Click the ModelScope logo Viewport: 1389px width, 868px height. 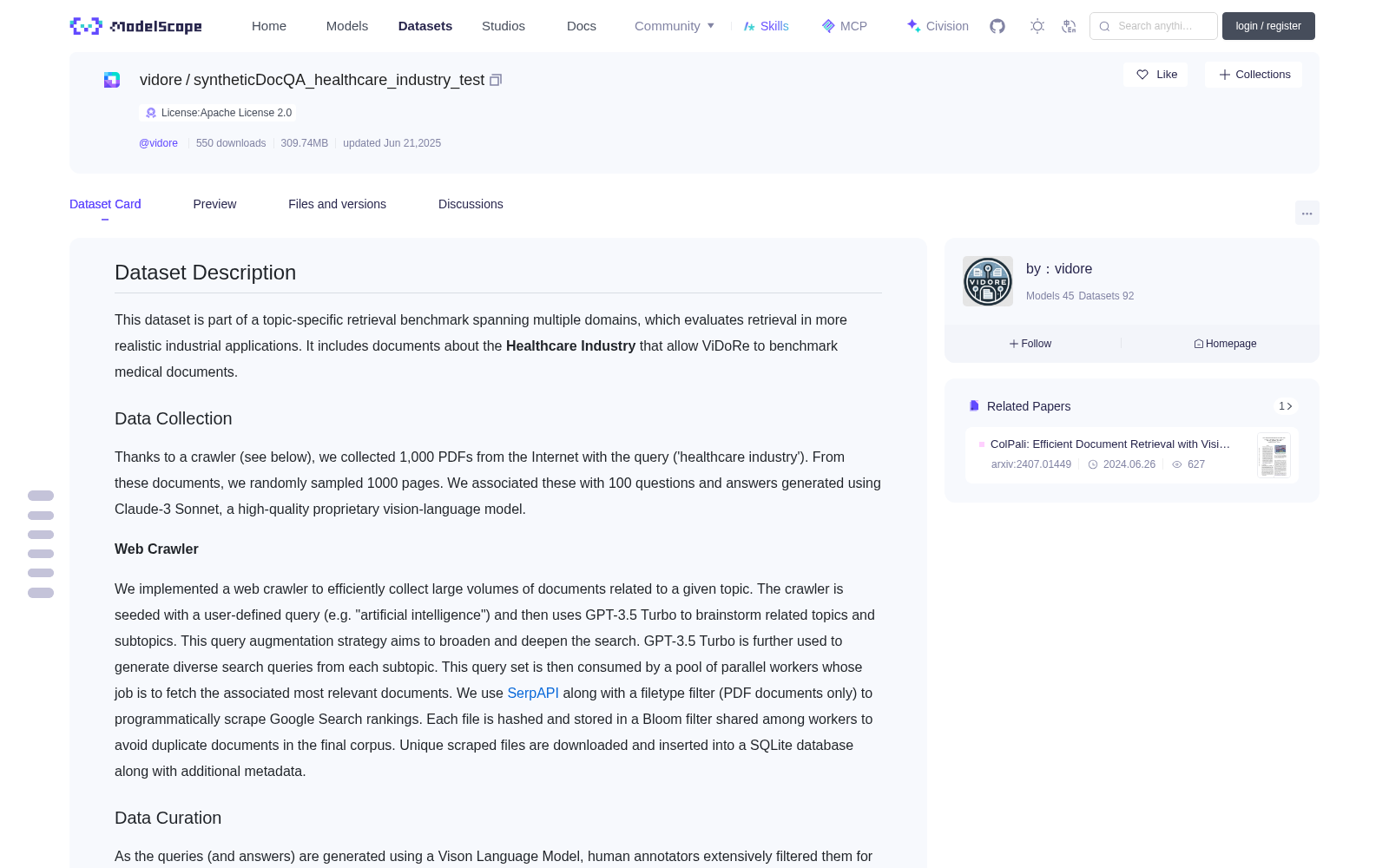[136, 26]
